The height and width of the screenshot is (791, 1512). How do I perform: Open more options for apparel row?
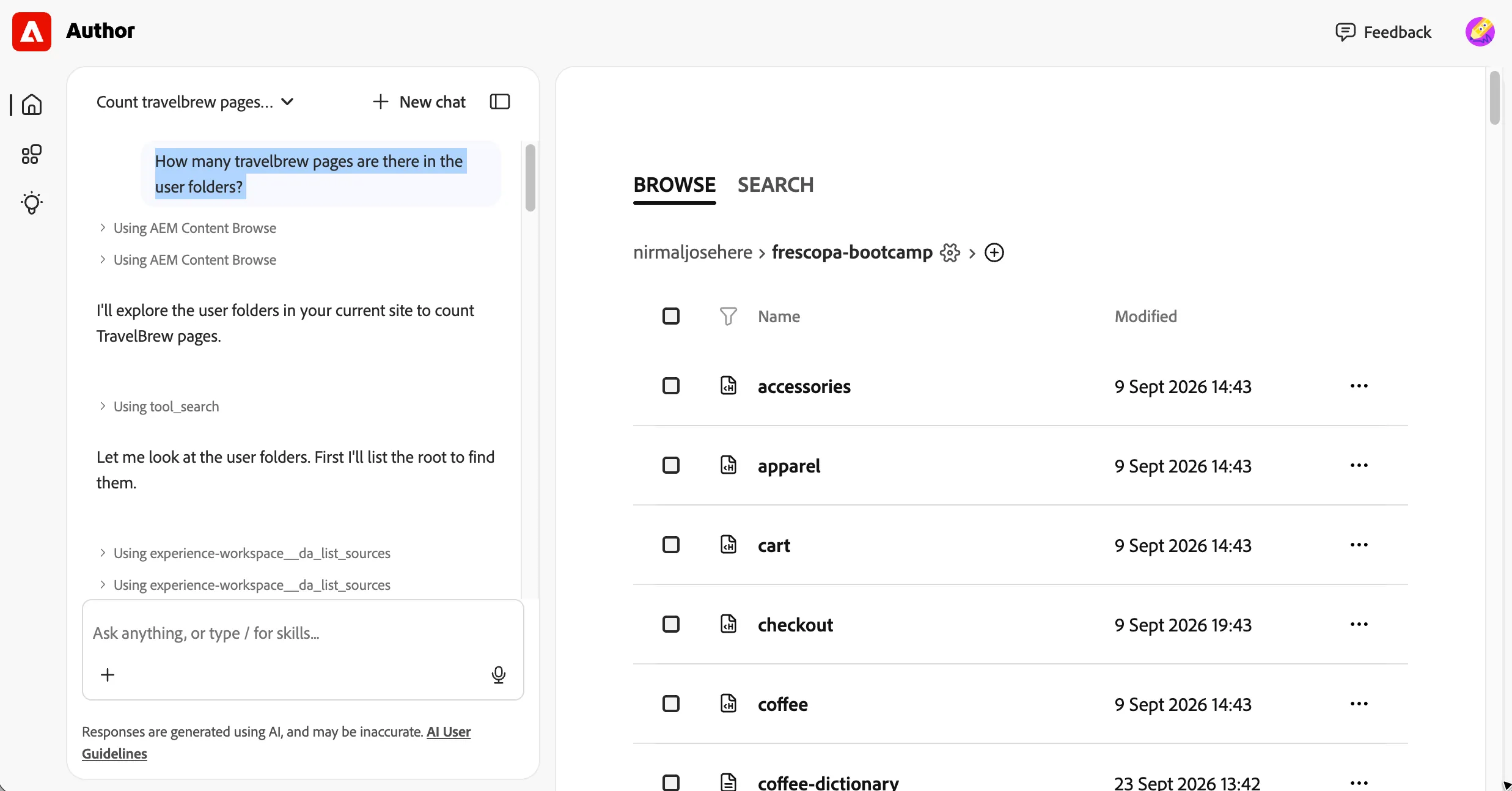1359,465
